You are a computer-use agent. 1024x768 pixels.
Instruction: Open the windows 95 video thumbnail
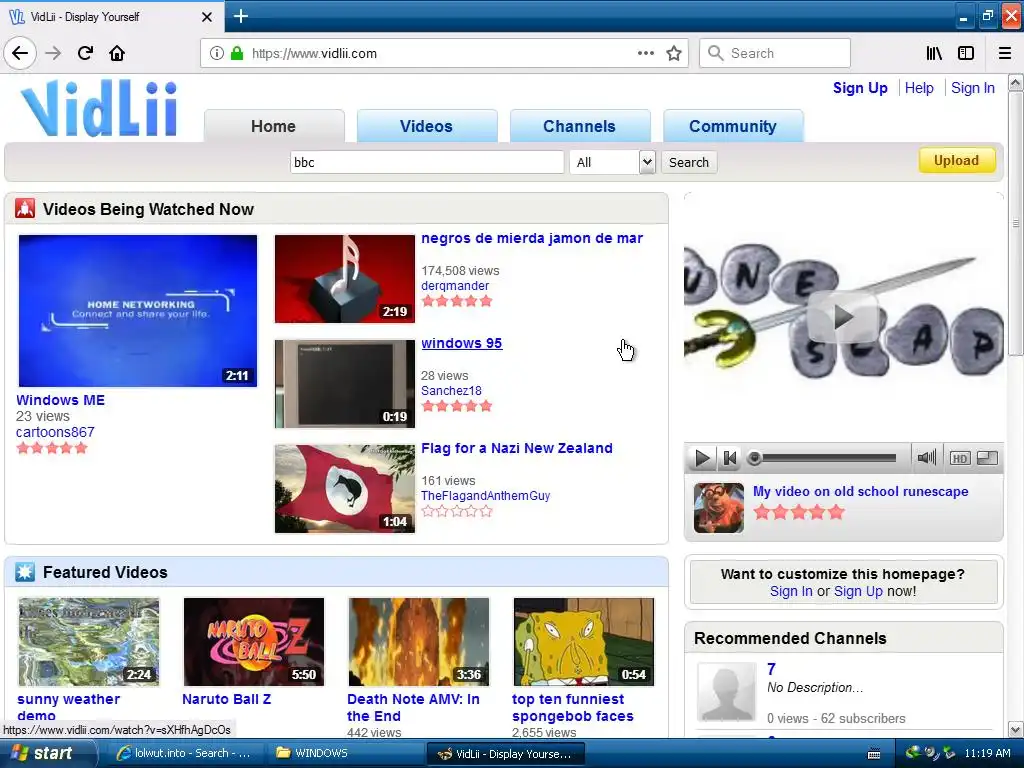point(345,384)
